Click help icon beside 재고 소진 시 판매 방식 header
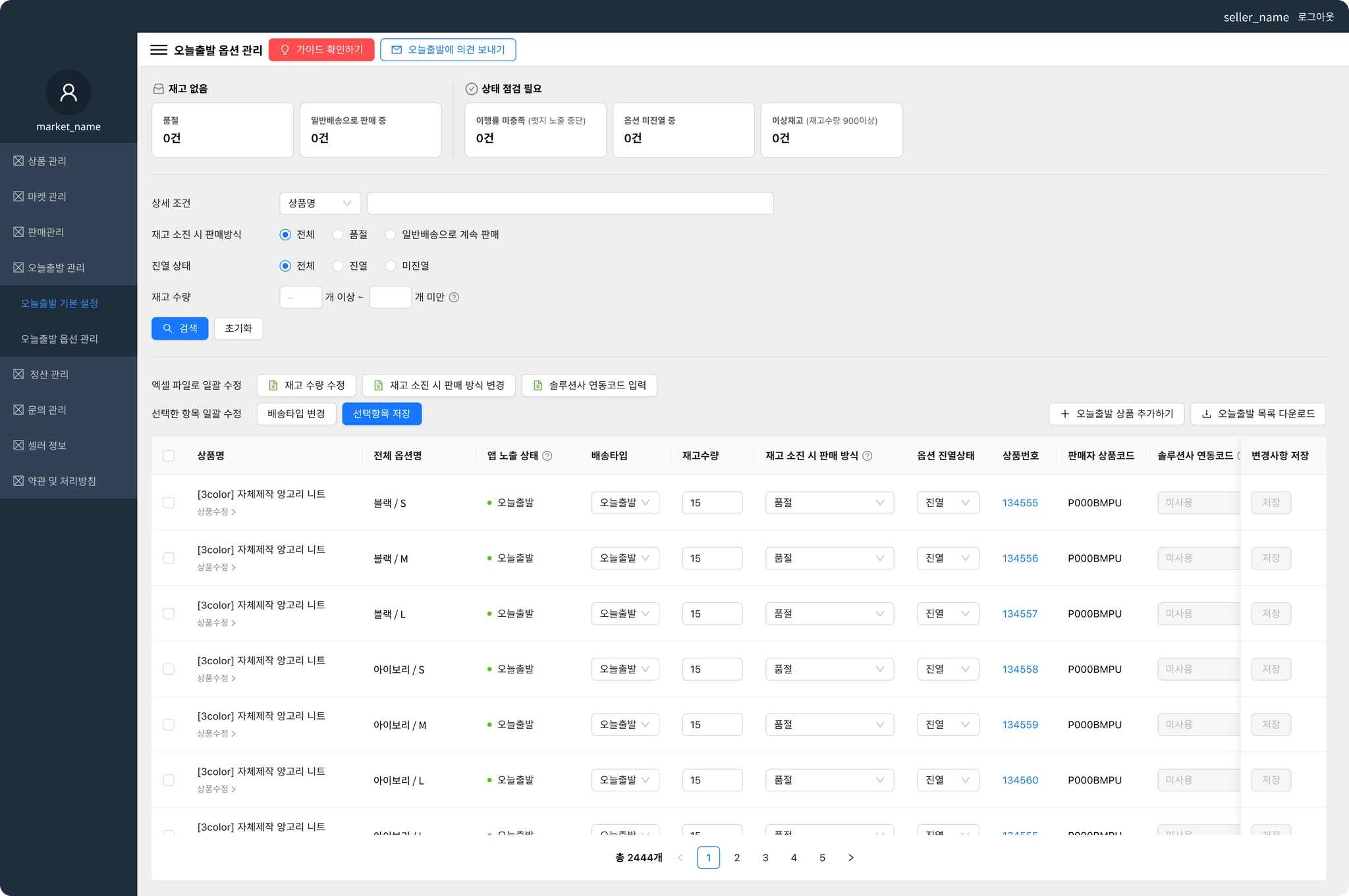Screen dimensions: 1349x896 pyautogui.click(x=867, y=456)
